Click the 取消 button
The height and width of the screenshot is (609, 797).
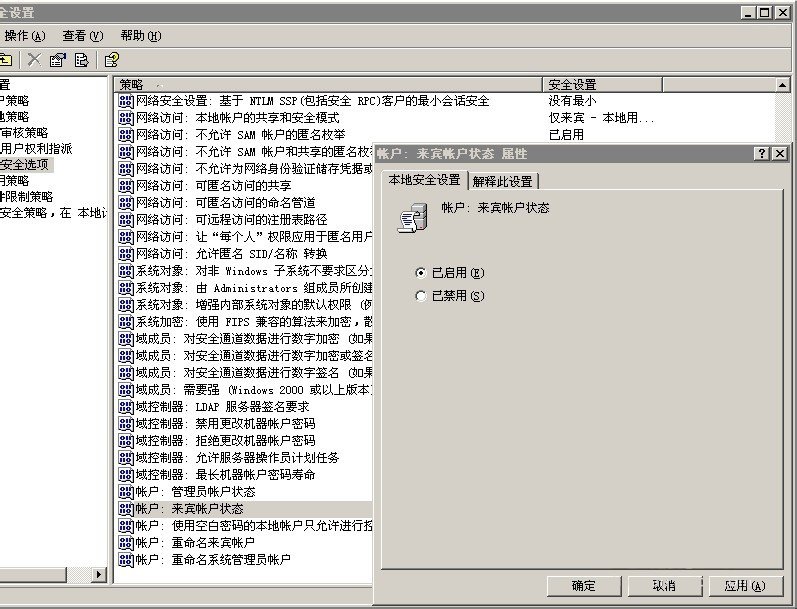(x=664, y=586)
